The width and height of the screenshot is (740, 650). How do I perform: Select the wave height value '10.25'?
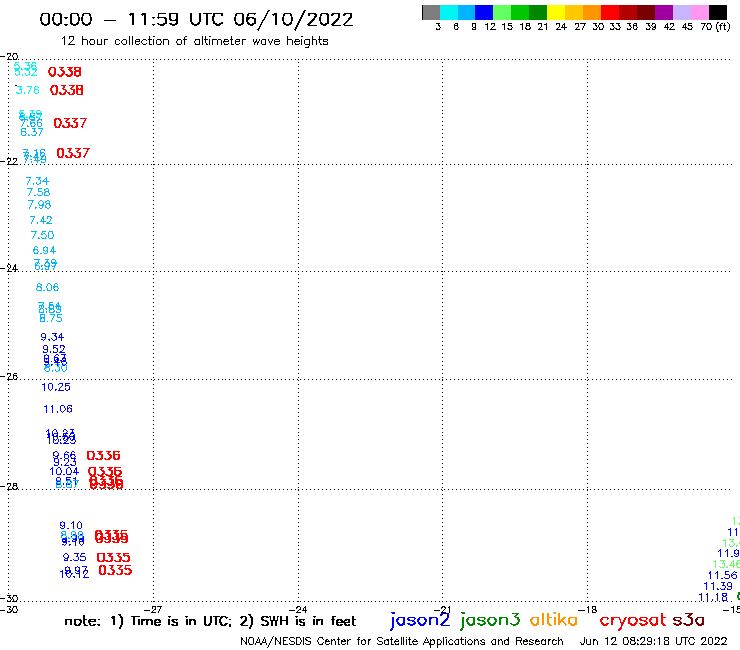click(56, 387)
